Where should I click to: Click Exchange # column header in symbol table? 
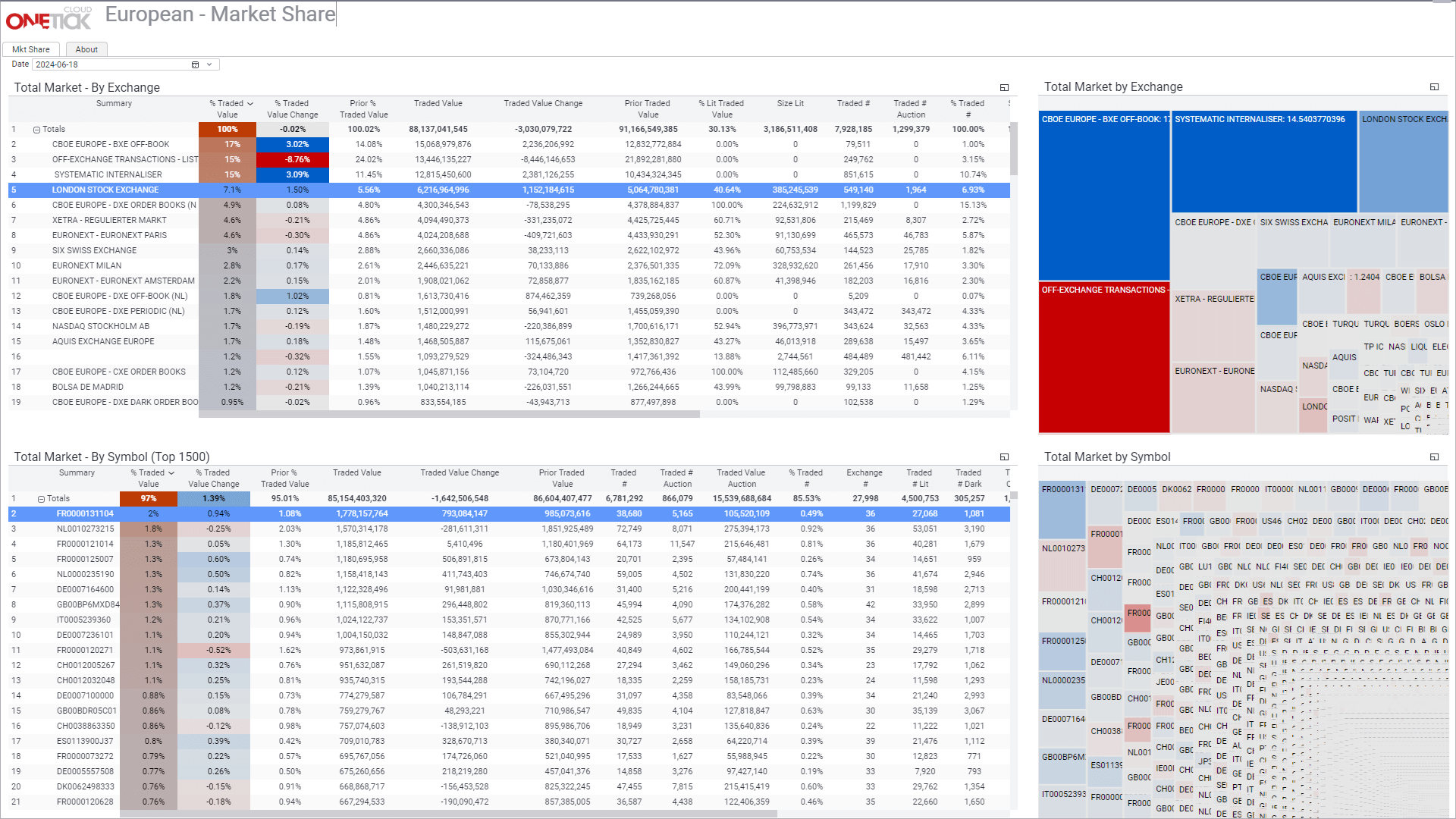864,478
